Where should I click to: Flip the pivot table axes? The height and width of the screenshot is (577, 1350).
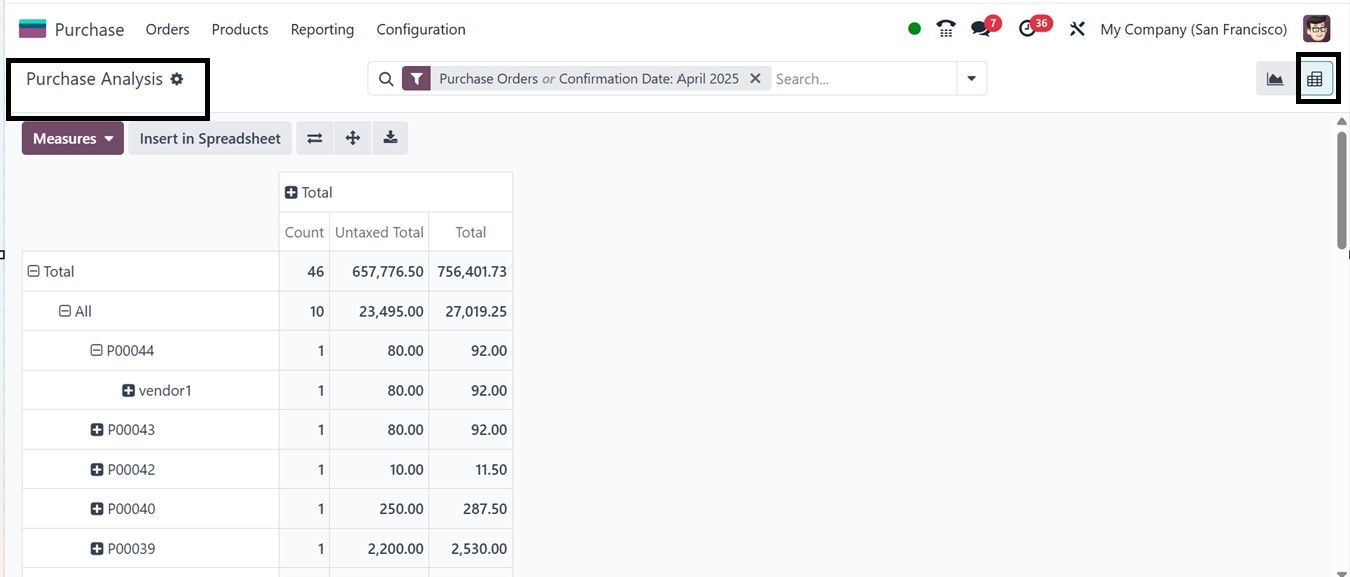(314, 138)
